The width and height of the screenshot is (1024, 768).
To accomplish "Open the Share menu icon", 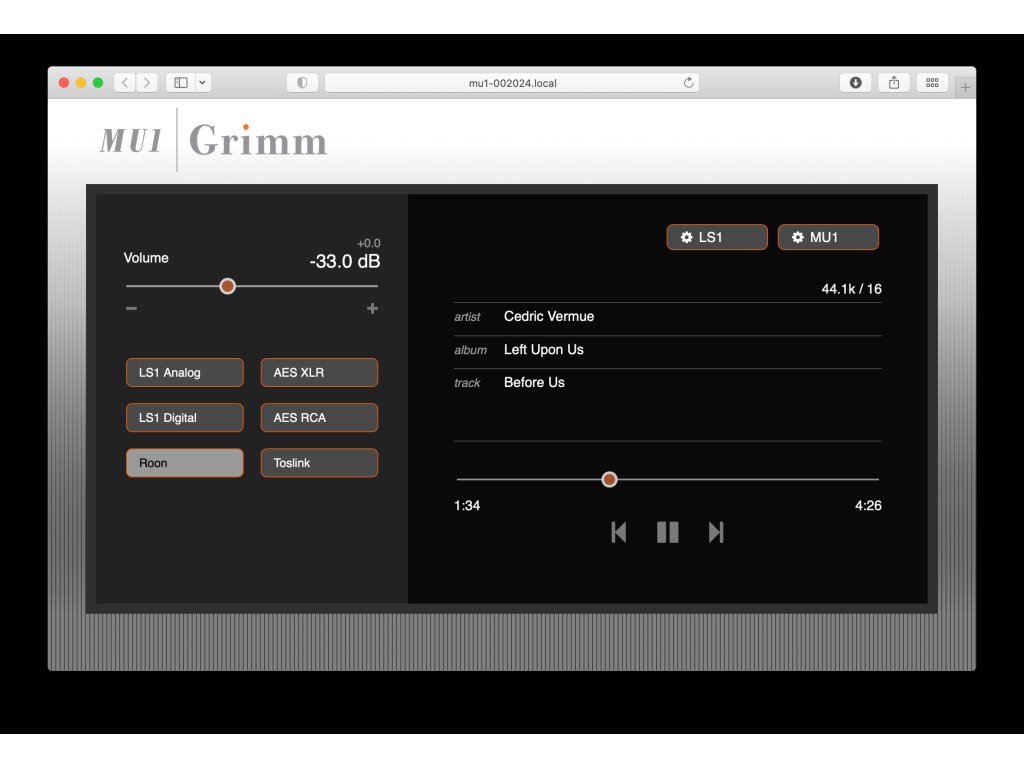I will [x=894, y=82].
